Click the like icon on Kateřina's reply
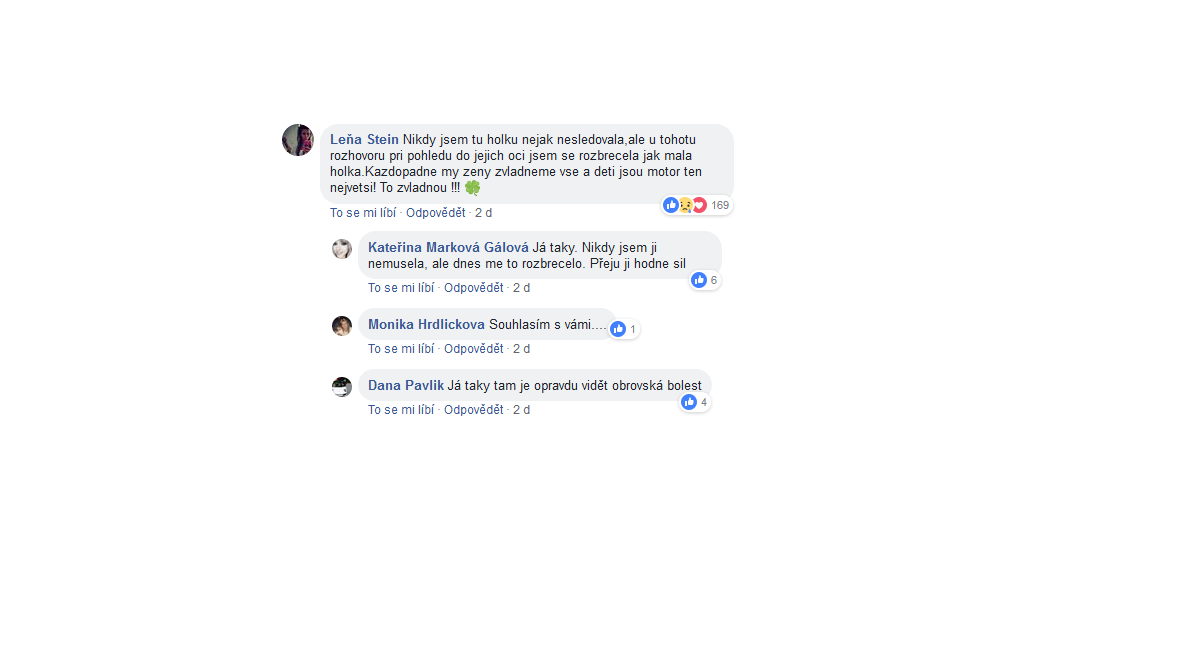Image resolution: width=1180 pixels, height=646 pixels. pos(699,280)
